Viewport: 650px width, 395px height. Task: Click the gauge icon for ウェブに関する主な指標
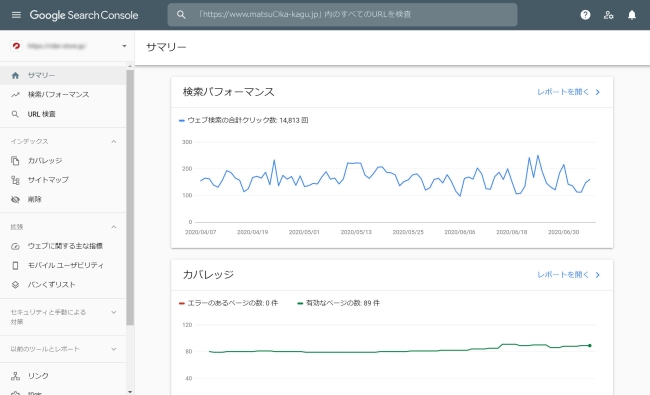pos(15,246)
